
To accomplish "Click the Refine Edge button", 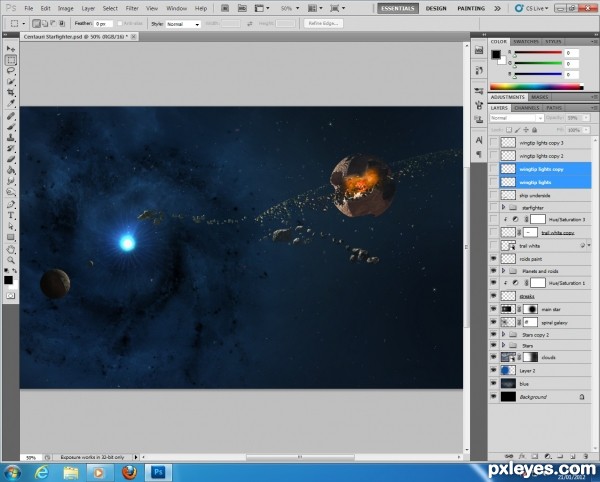I will 323,24.
